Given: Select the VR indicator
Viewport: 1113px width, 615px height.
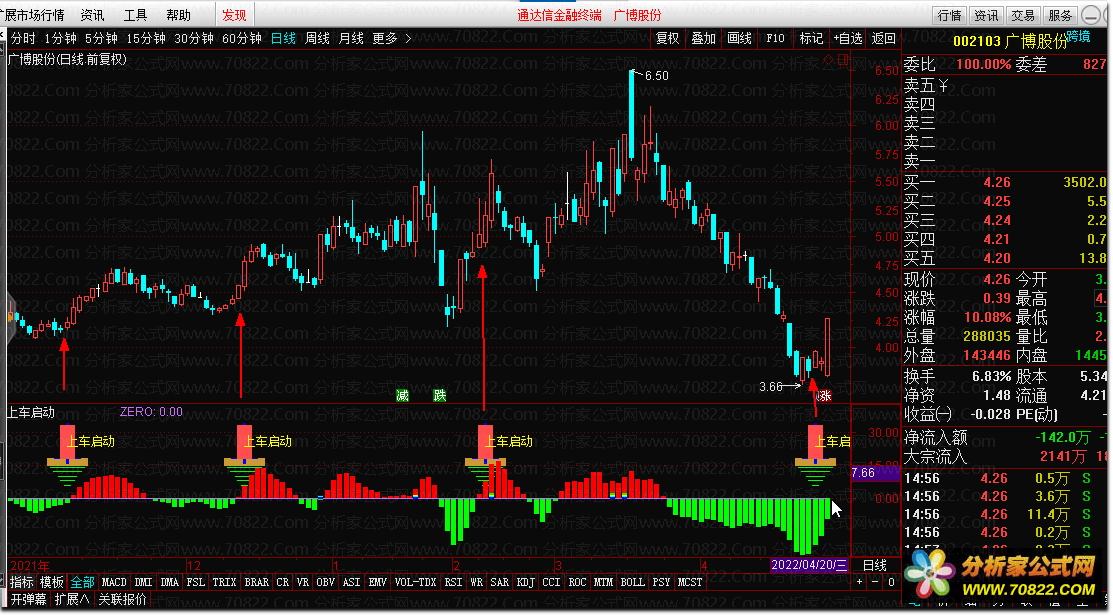Looking at the screenshot, I should point(303,582).
